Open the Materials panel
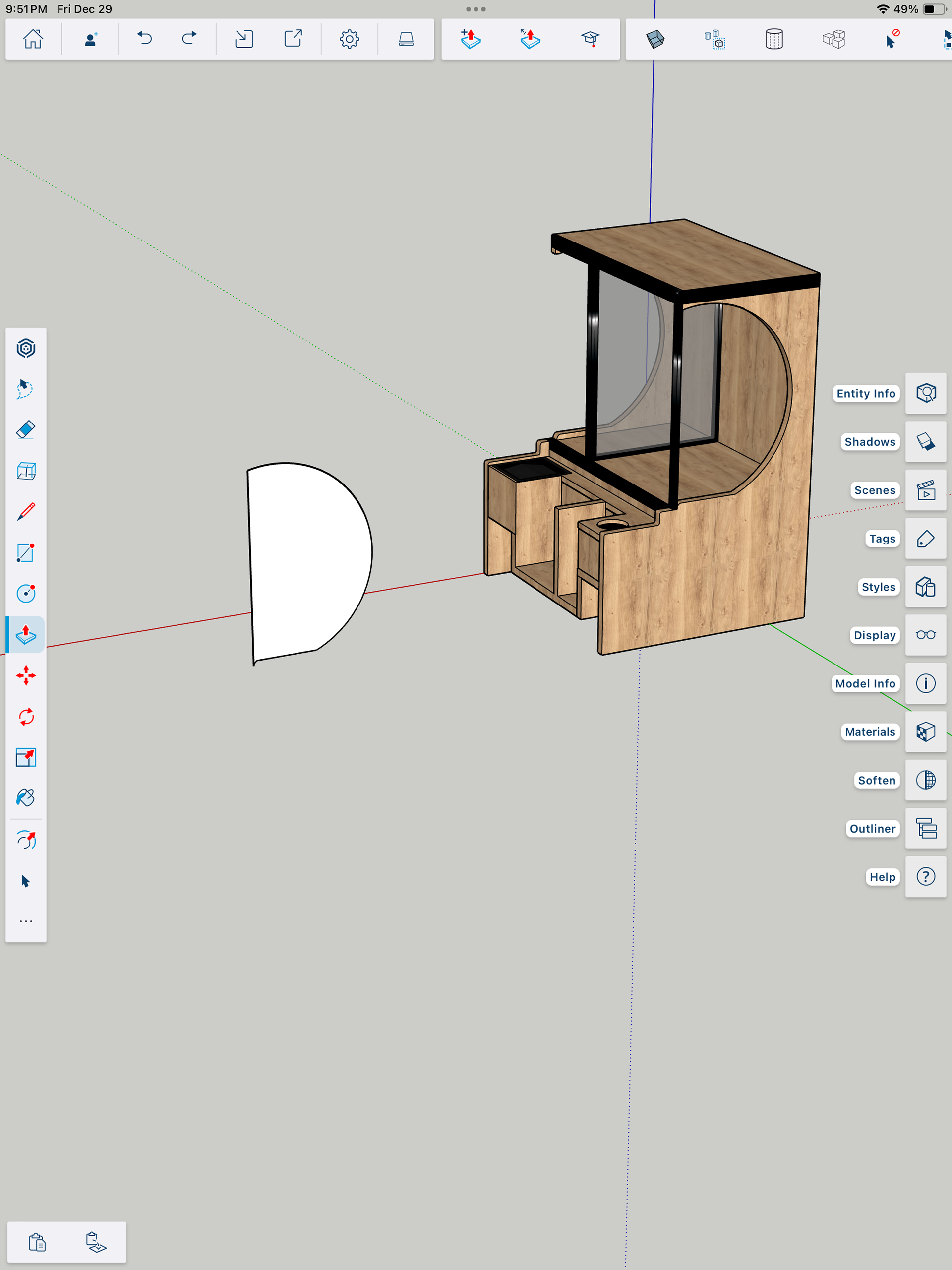The height and width of the screenshot is (1270, 952). coord(926,731)
